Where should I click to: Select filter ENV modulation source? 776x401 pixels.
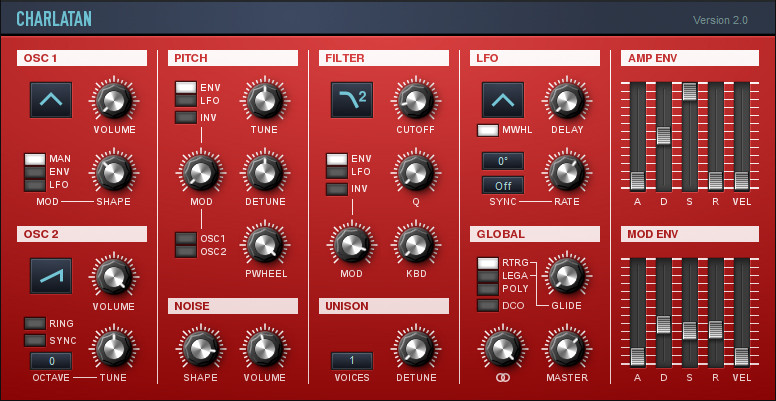tap(337, 159)
